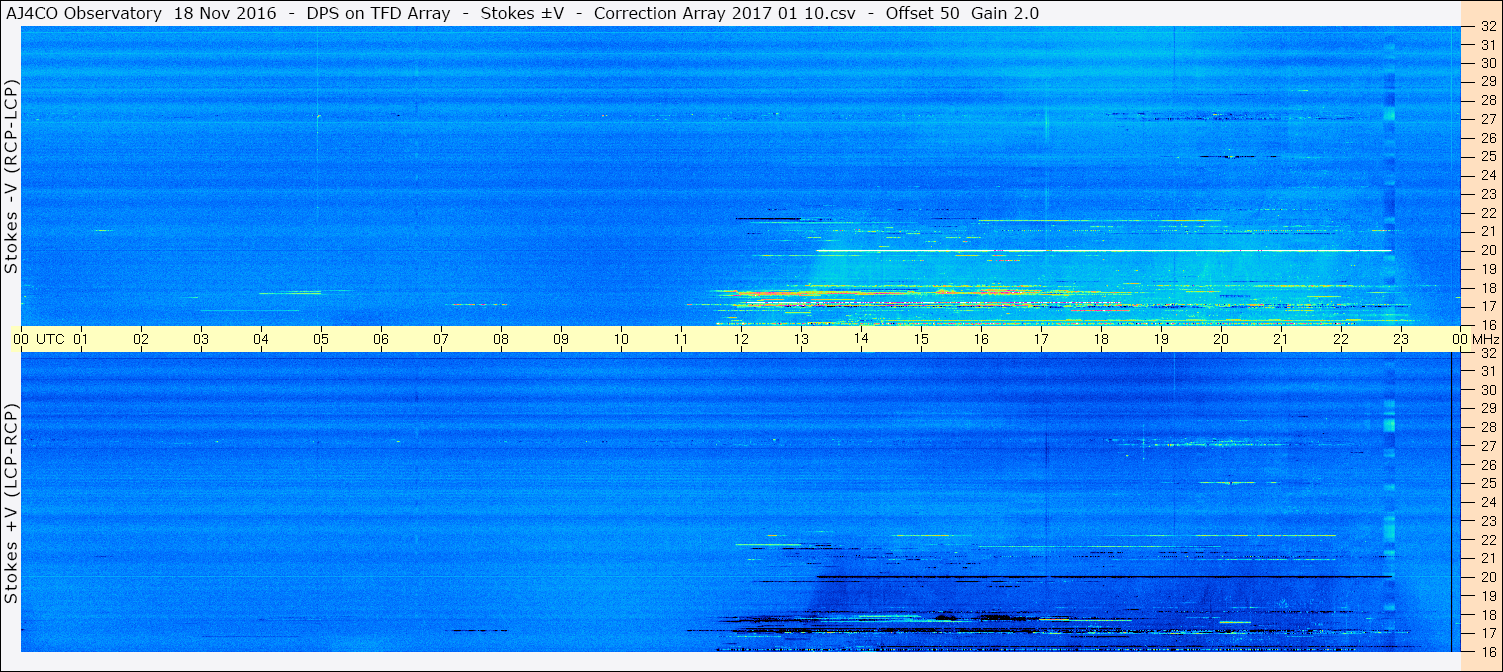
Task: Select the 16 hour time marker
Action: click(x=982, y=339)
